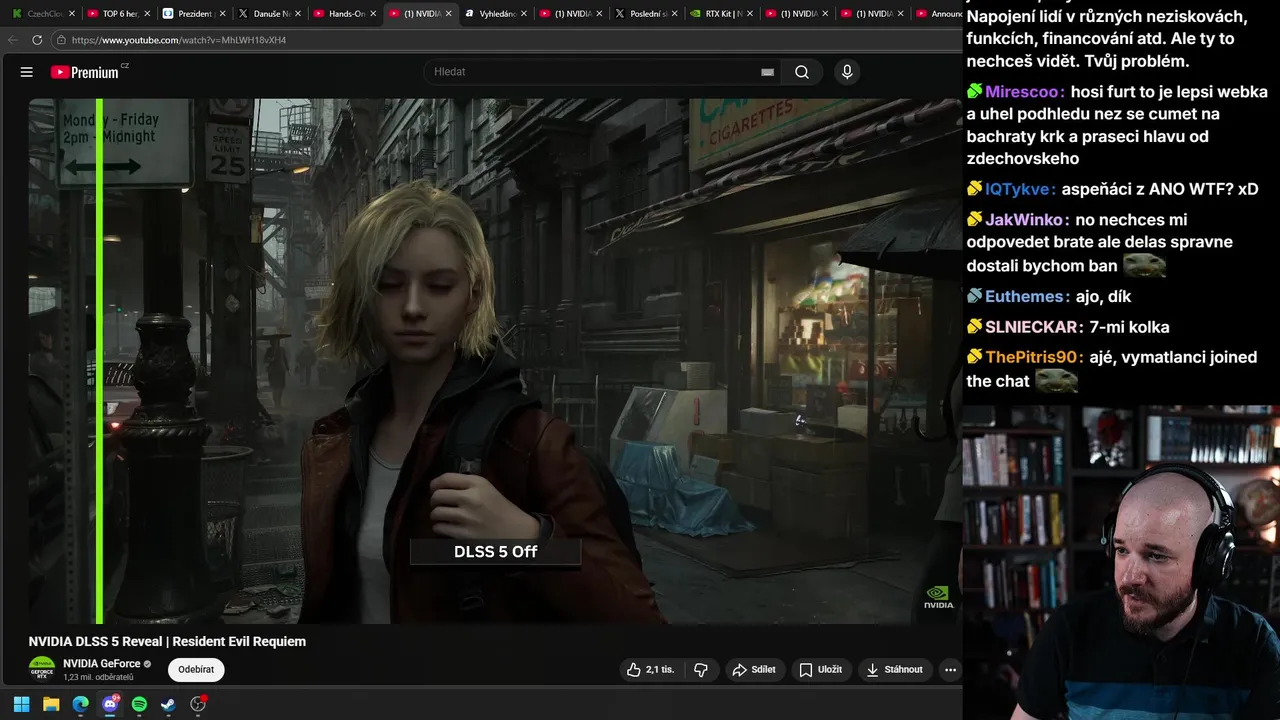Click chat username Mirescoo
1280x720 pixels.
point(1024,92)
